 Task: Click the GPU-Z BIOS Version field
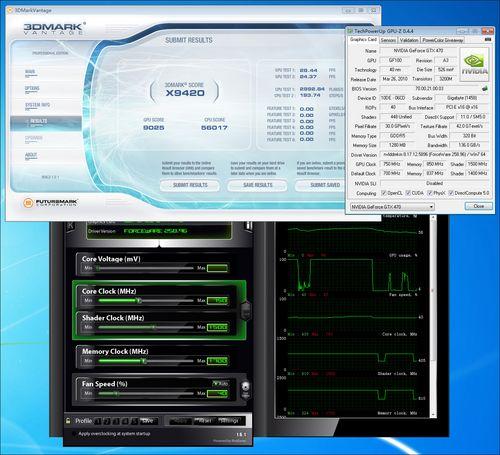pos(429,89)
